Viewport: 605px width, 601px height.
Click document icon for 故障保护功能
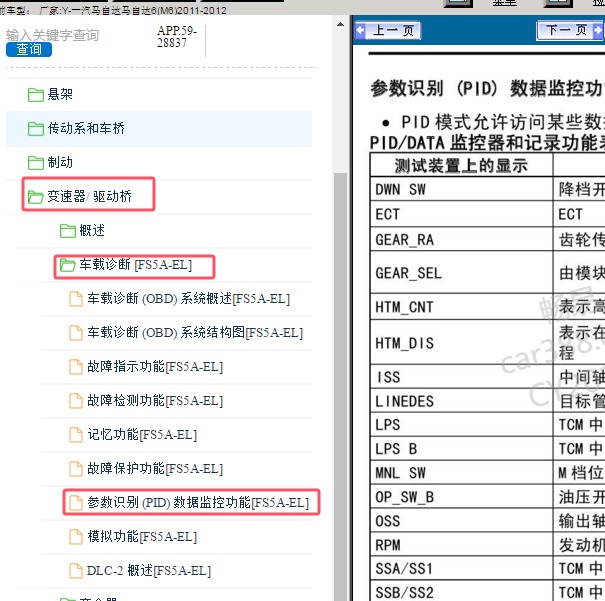coord(76,469)
